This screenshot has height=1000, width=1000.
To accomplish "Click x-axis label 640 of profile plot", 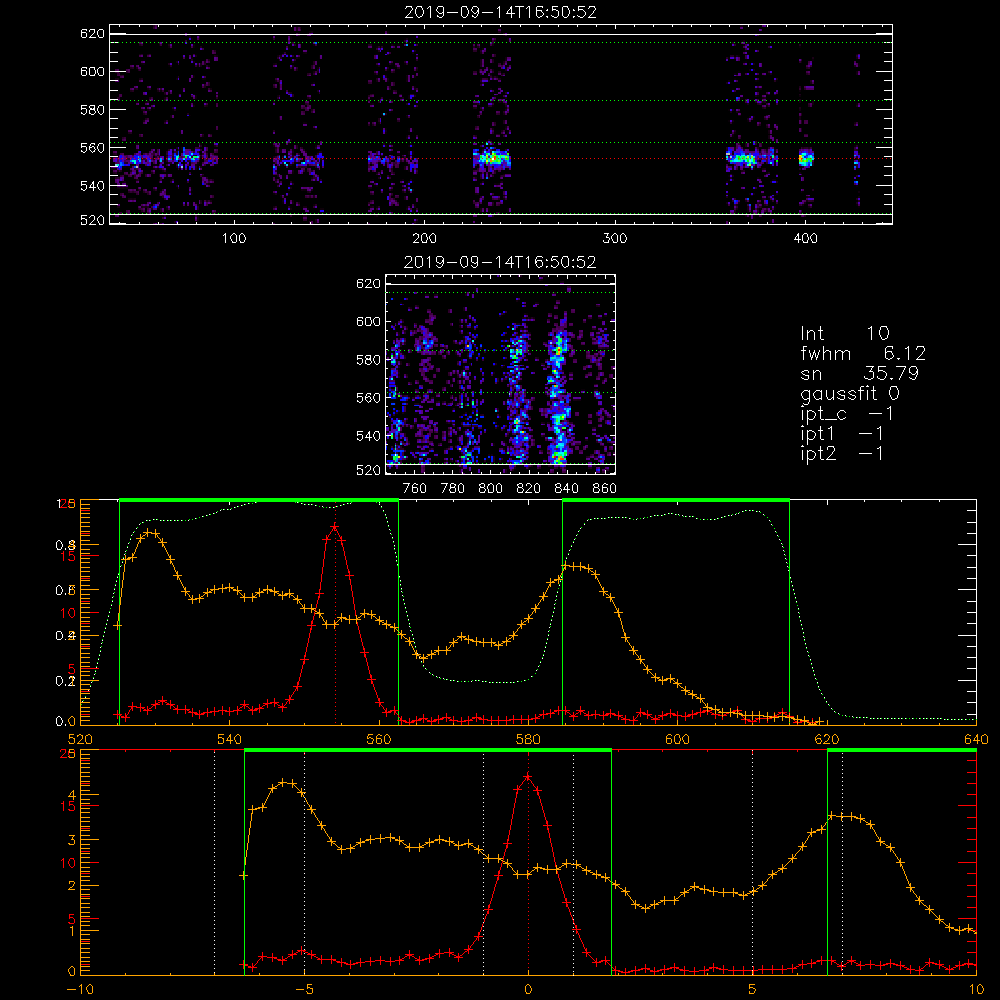I will click(x=976, y=739).
